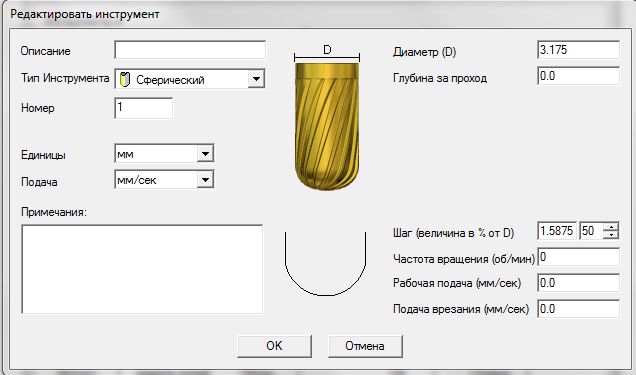Click the tool tip profile outline drawing
This screenshot has height=375, width=636.
coord(326,264)
